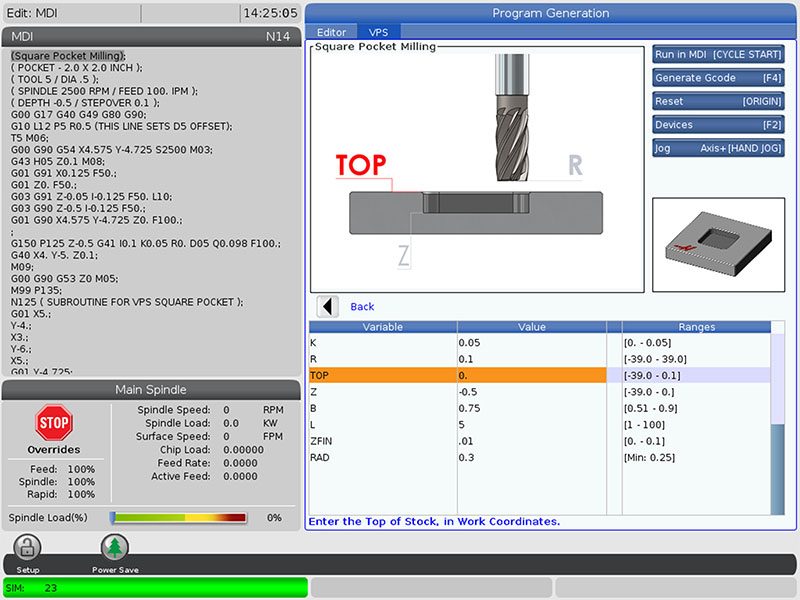Click the Back arrow icon

327,307
